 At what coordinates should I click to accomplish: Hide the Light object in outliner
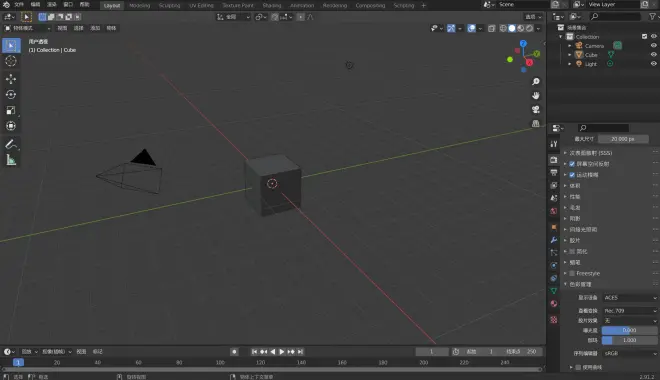[654, 64]
